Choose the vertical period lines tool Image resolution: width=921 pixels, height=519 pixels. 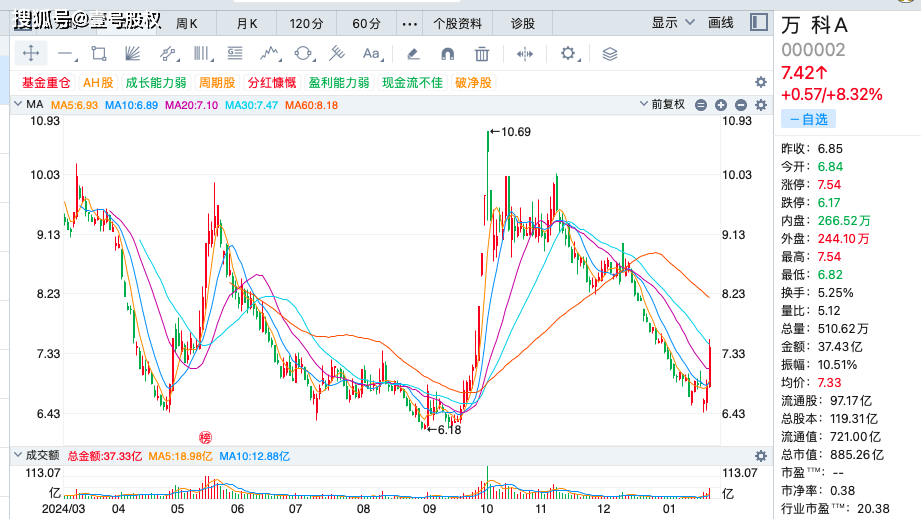pos(203,54)
